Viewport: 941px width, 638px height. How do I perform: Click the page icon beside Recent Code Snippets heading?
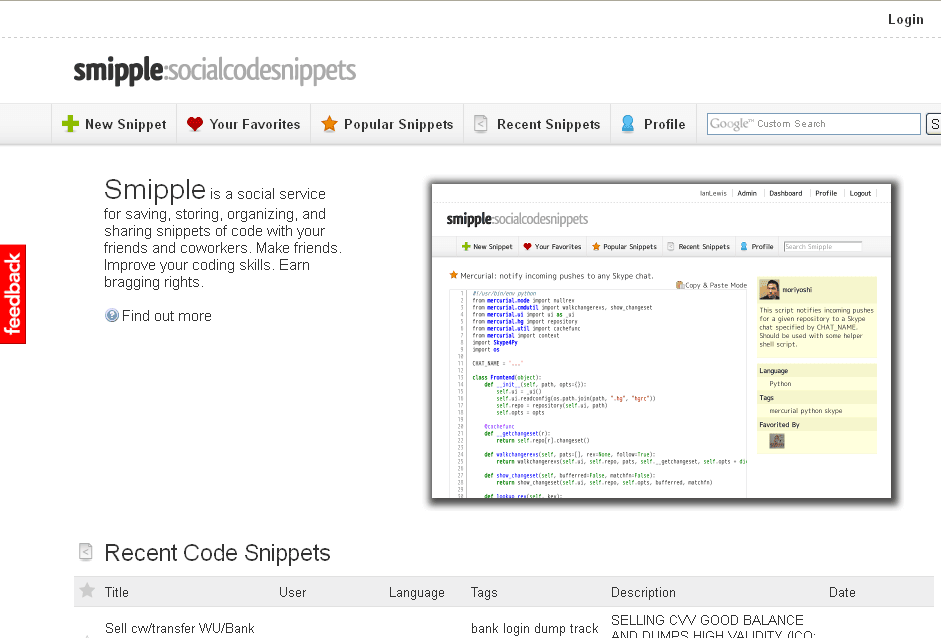click(x=86, y=552)
